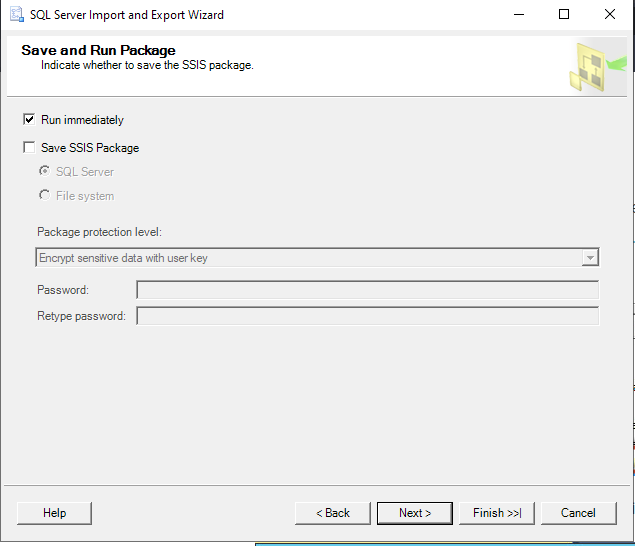Click the Encrypt sensitive data with user key combo box
Screen dimensions: 635x546
[x=317, y=258]
